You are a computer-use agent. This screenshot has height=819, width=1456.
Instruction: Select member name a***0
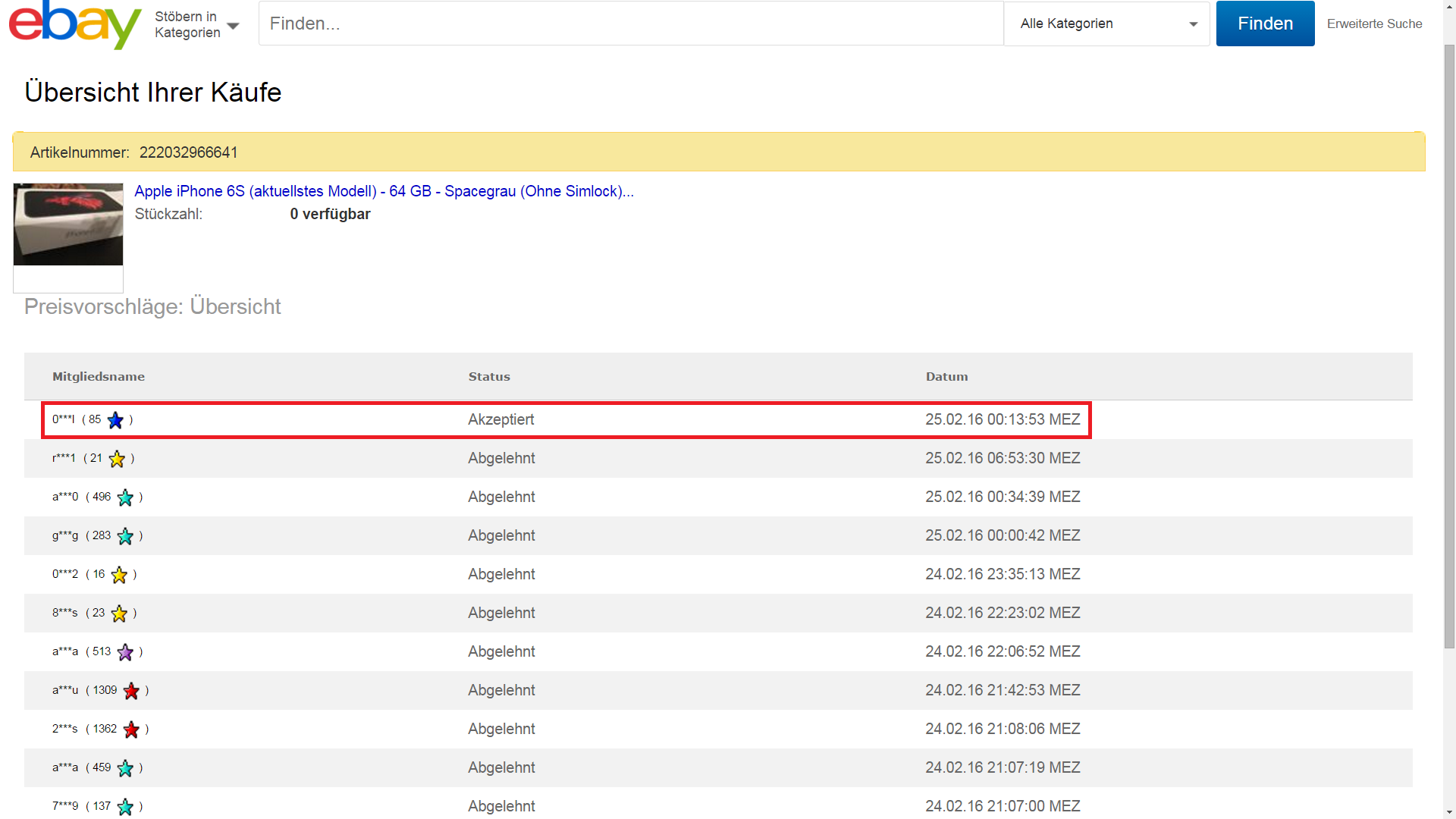tap(65, 497)
